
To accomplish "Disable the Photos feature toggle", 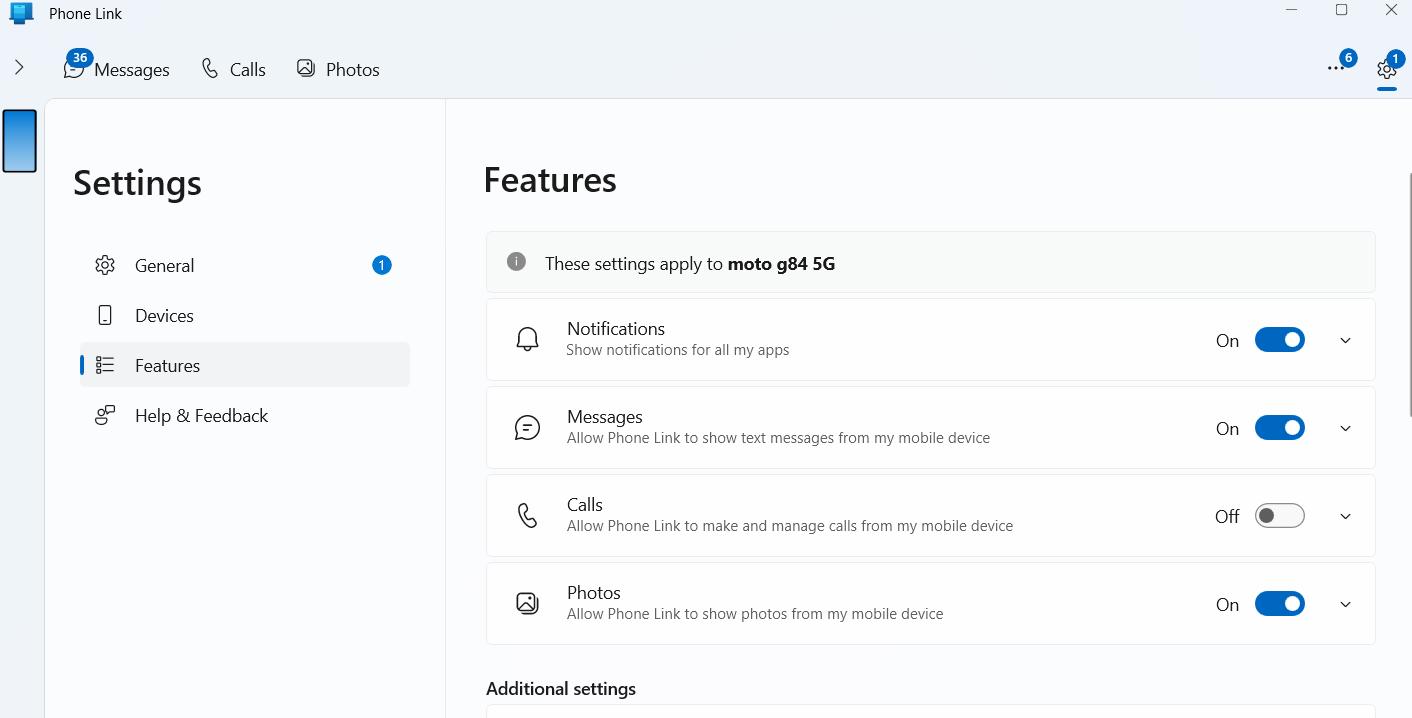I will coord(1280,603).
